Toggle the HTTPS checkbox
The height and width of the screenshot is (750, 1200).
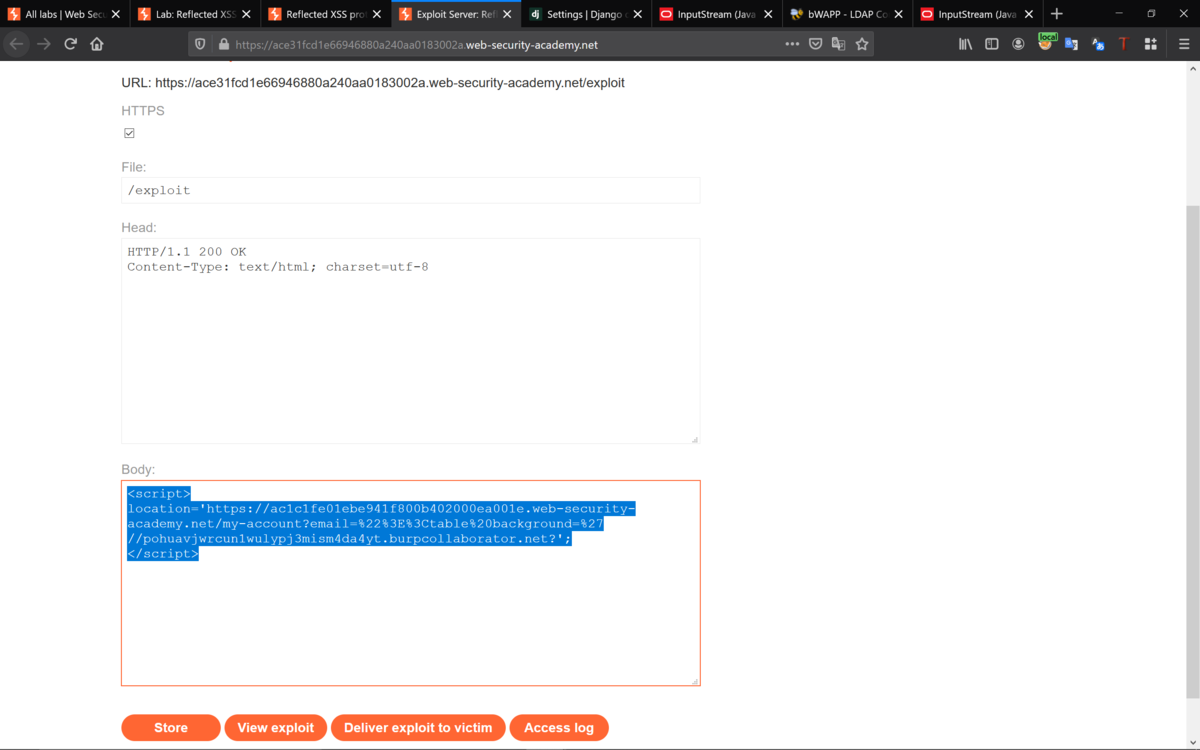point(129,133)
